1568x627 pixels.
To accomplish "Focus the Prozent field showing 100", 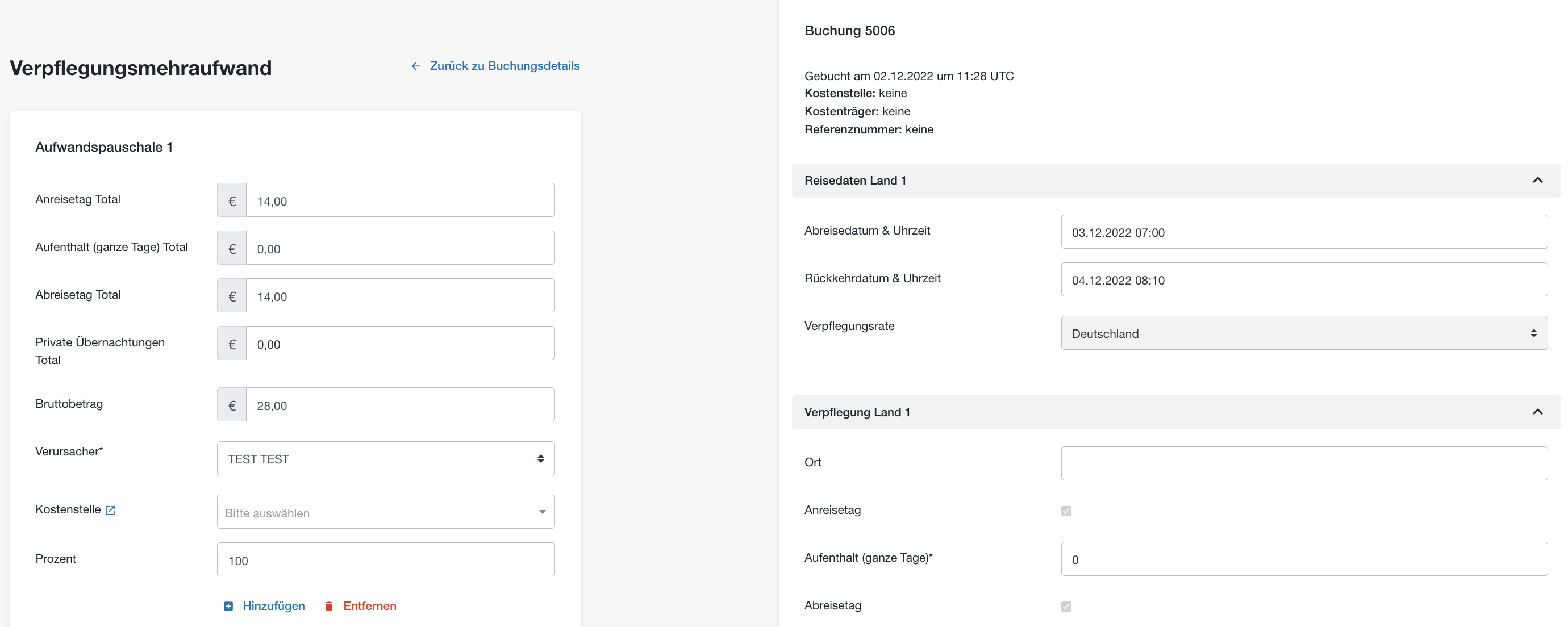I will tap(386, 559).
